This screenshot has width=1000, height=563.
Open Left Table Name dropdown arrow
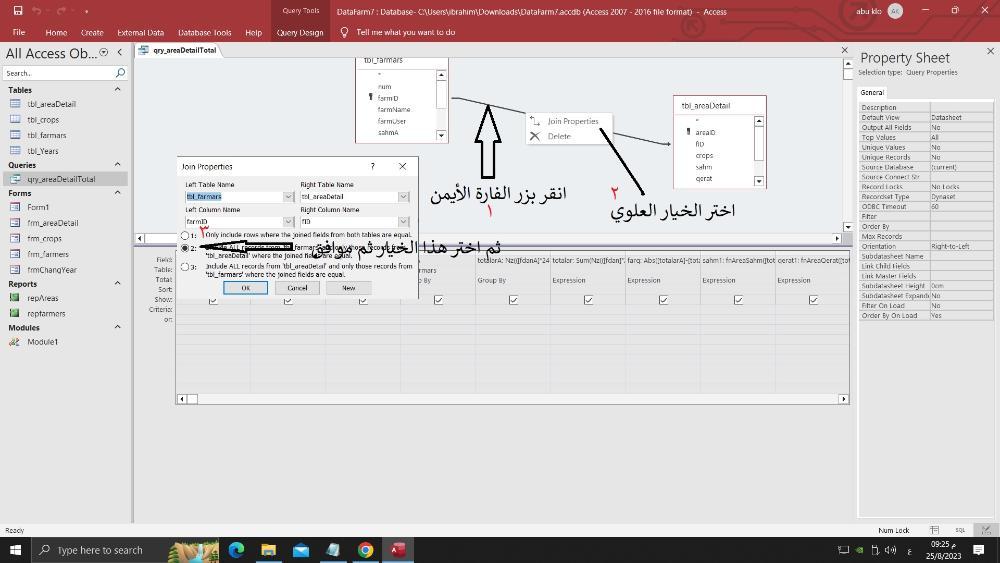pyautogui.click(x=288, y=197)
